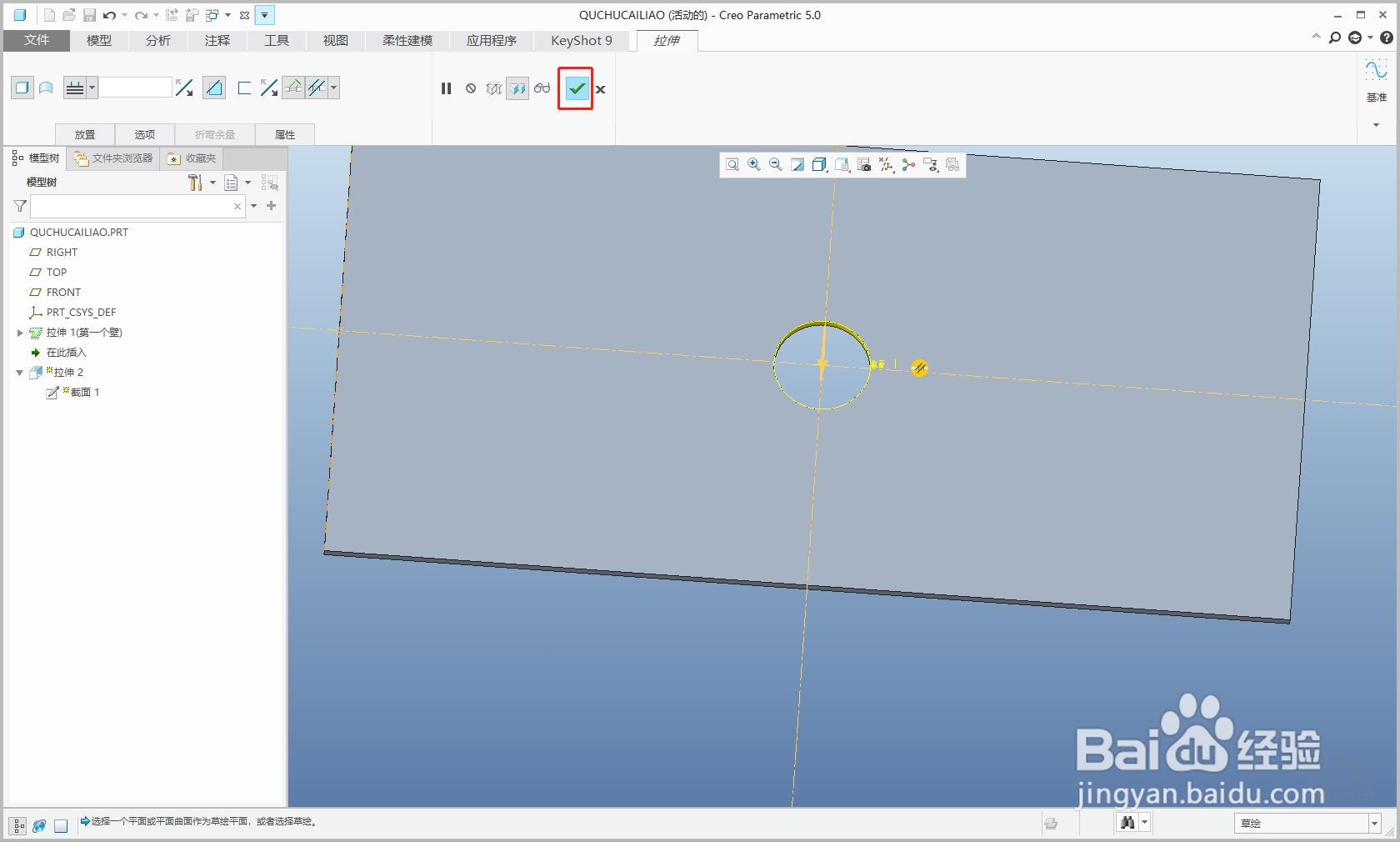
Task: Open the Saved Orientations icon
Action: click(x=842, y=165)
